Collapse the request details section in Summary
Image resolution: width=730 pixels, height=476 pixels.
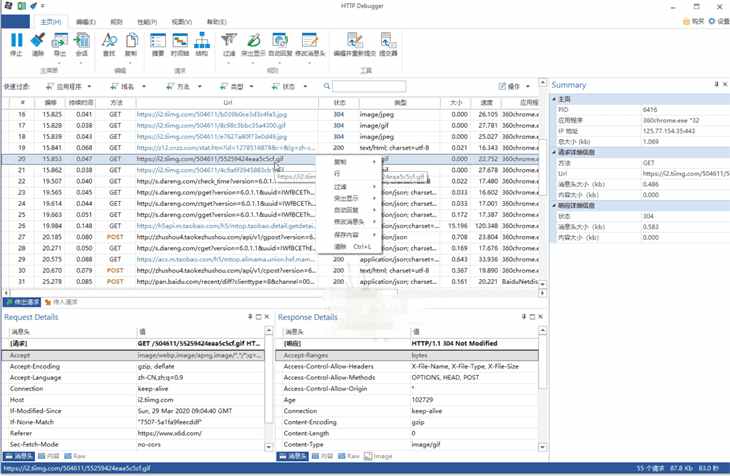554,152
